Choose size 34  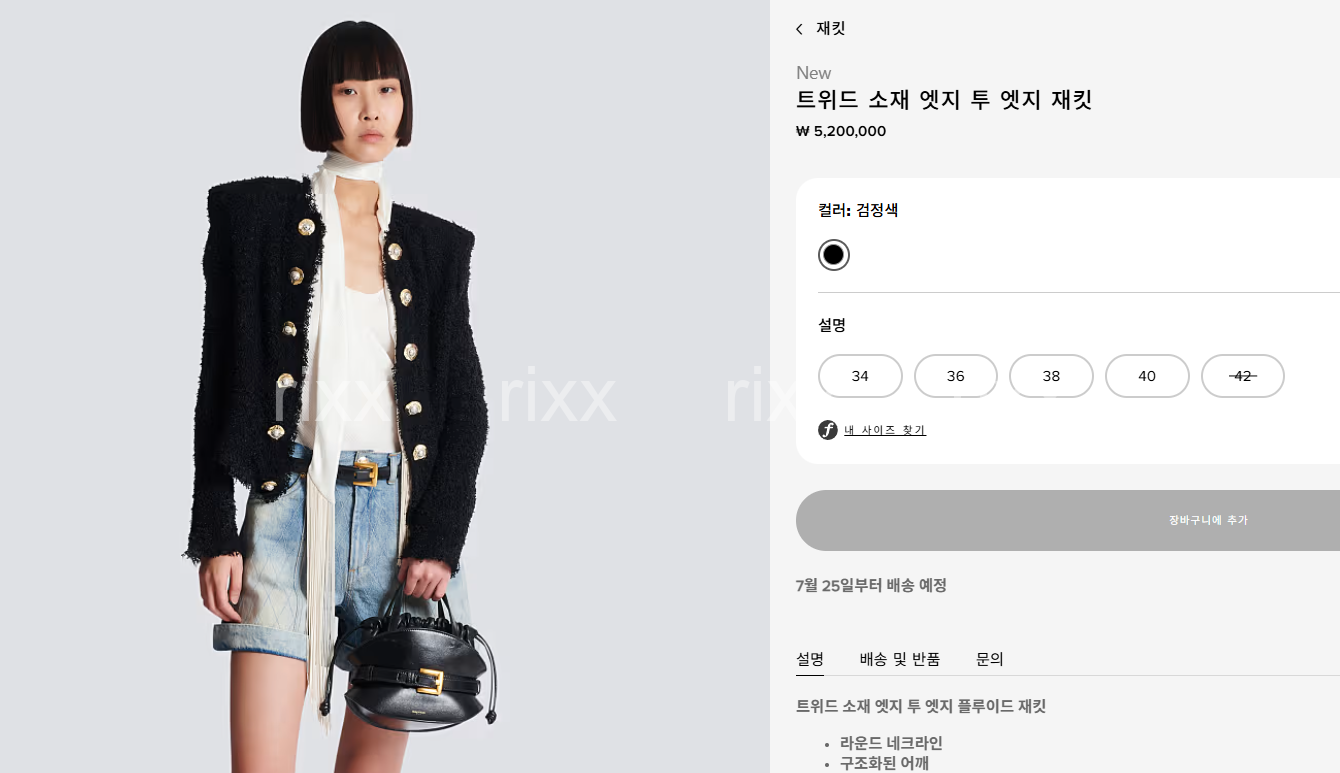tap(860, 376)
